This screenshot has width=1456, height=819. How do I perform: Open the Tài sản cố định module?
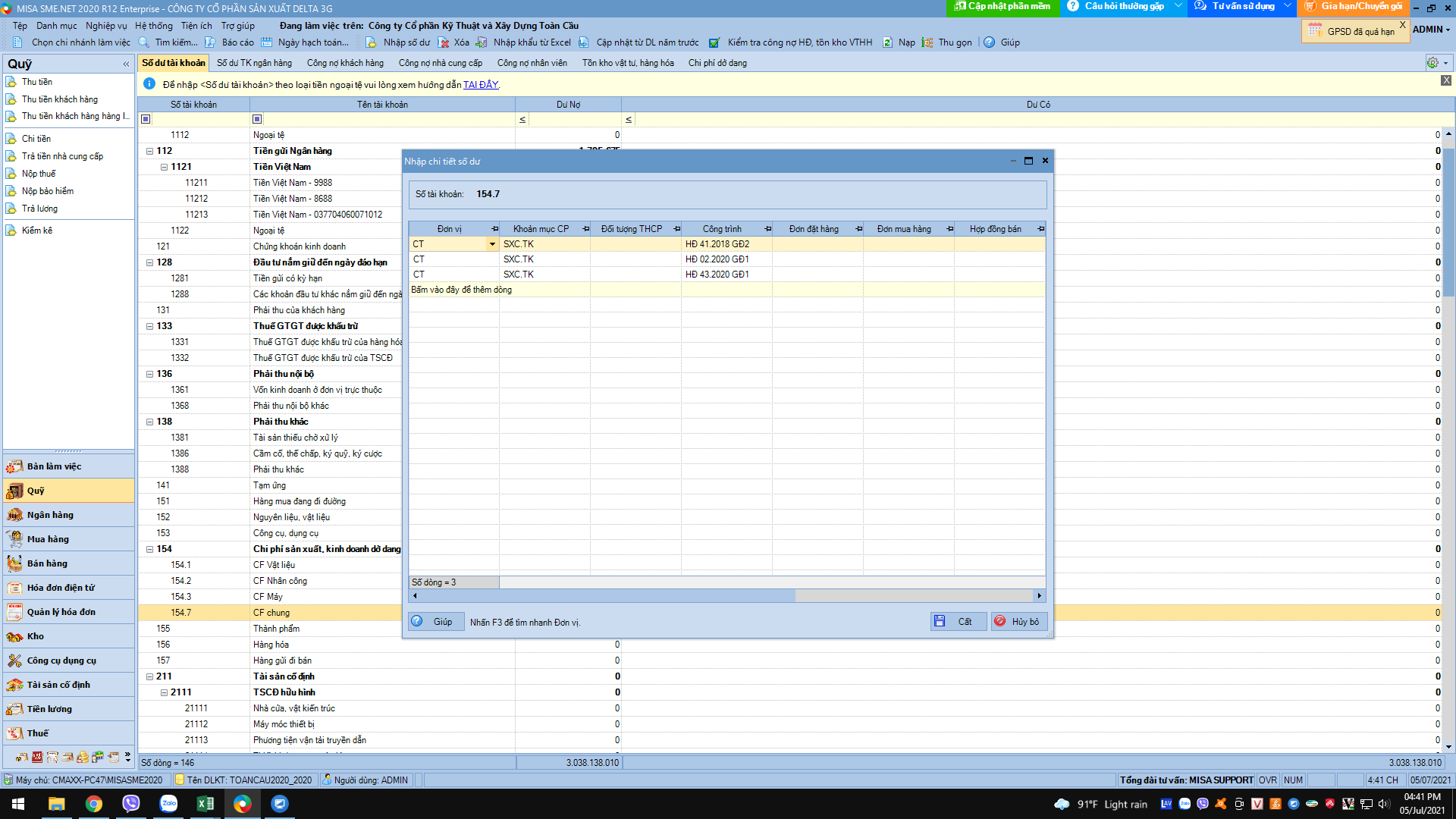pos(58,685)
